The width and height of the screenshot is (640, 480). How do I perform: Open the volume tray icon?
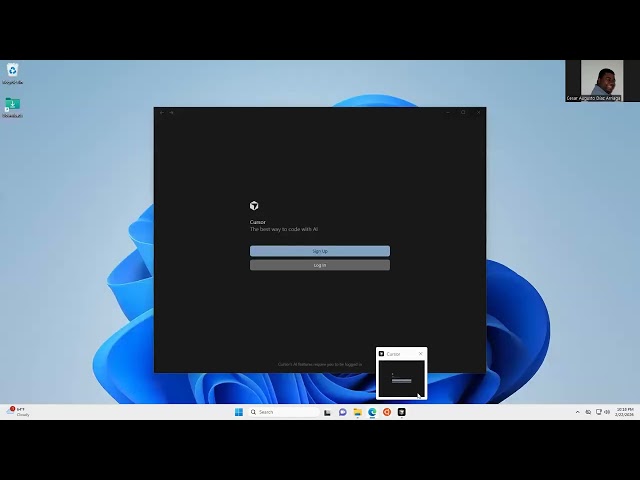607,412
